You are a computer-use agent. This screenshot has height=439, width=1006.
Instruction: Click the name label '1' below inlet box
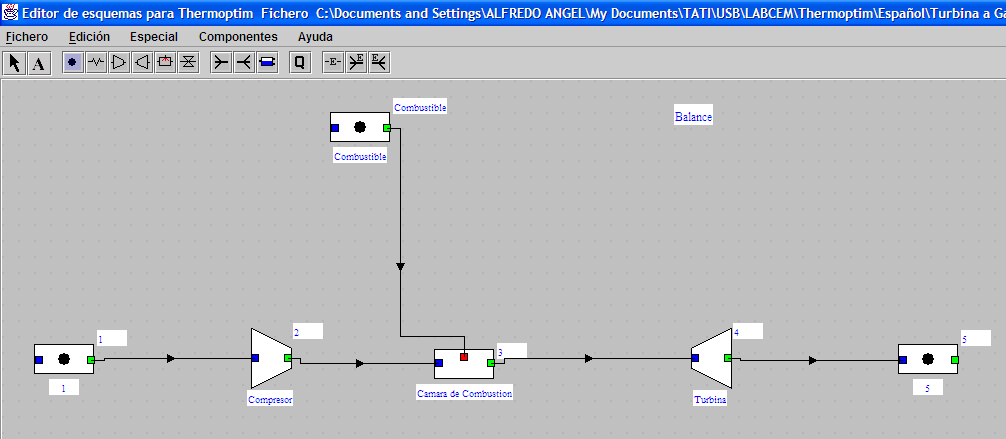click(64, 388)
